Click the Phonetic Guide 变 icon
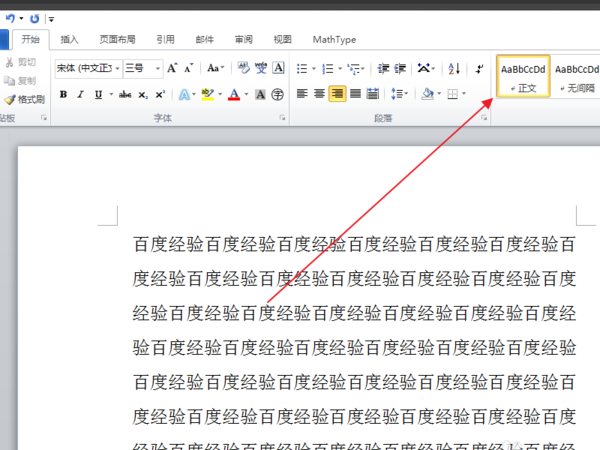This screenshot has width=600, height=450. 261,68
